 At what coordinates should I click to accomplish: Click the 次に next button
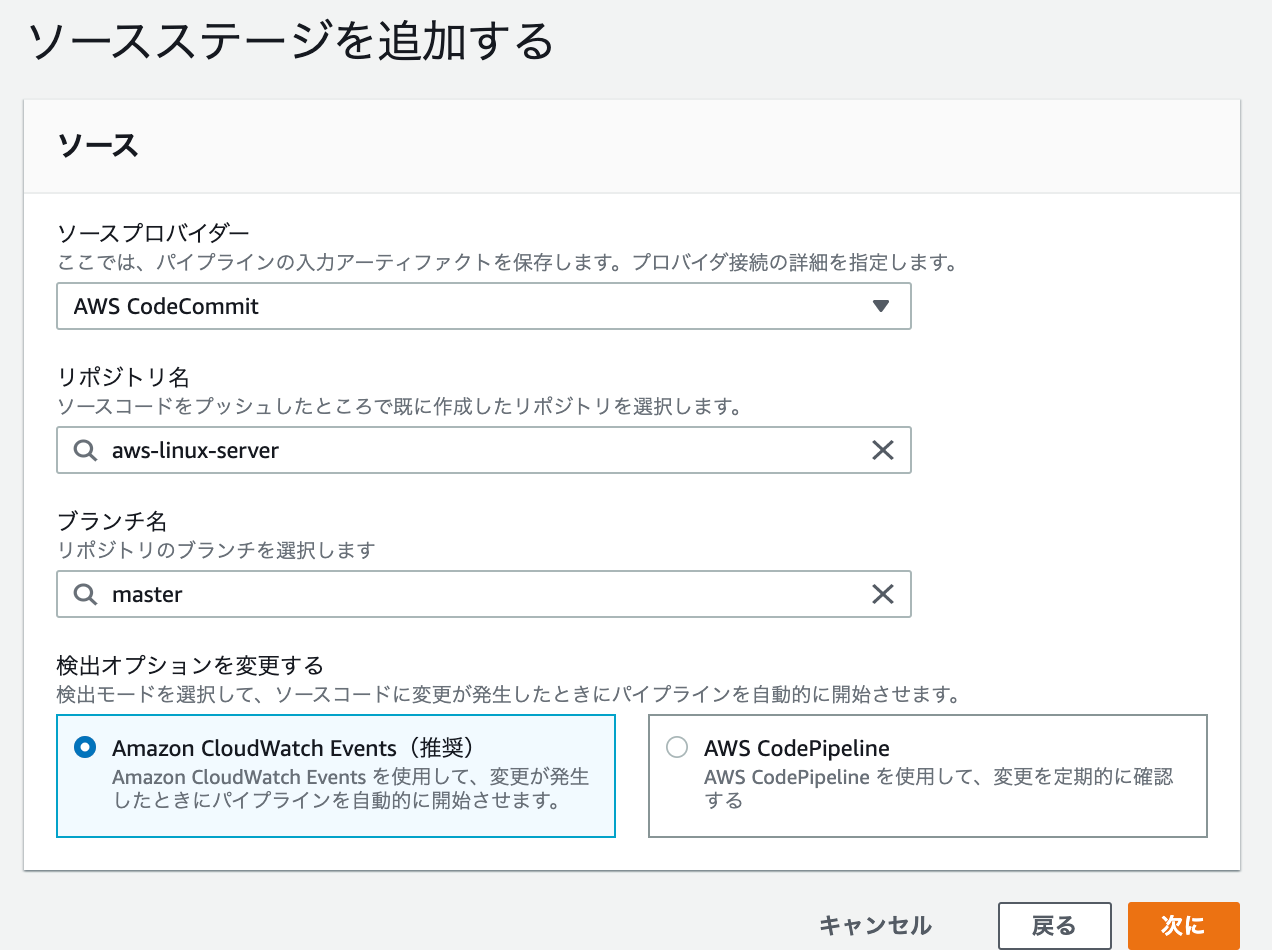[x=1183, y=925]
